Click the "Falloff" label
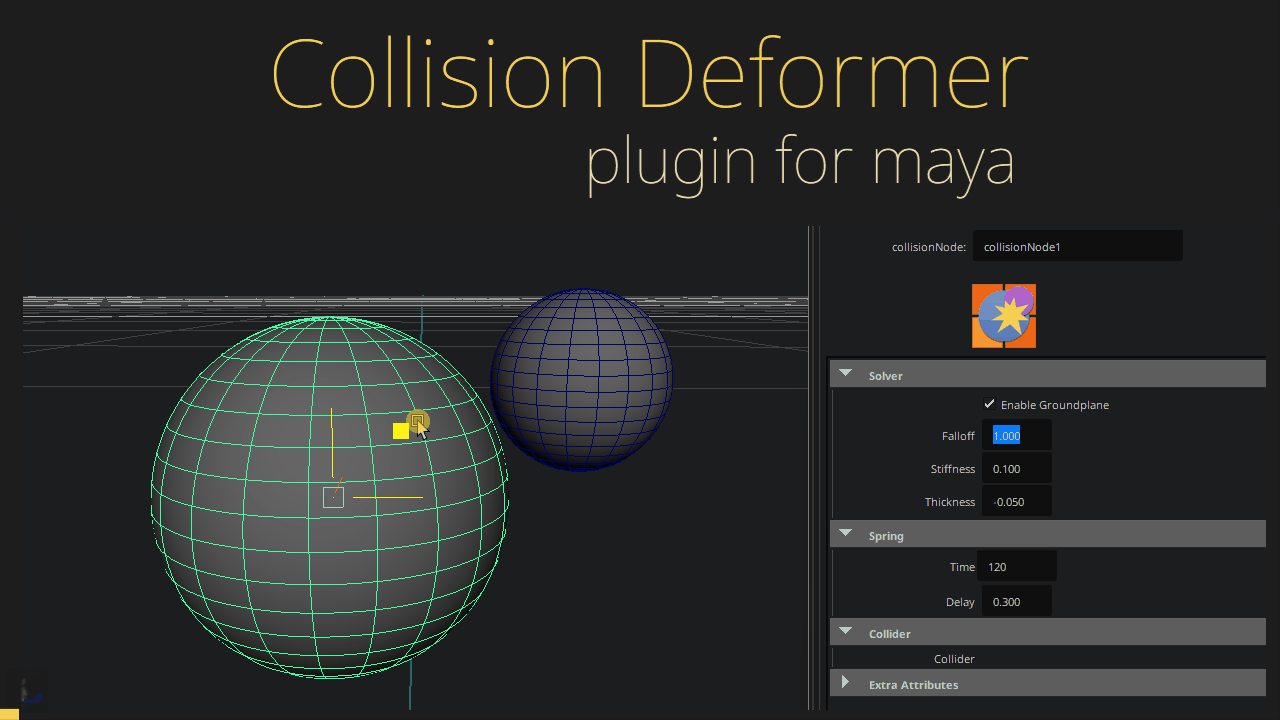This screenshot has width=1280, height=720. pyautogui.click(x=958, y=436)
